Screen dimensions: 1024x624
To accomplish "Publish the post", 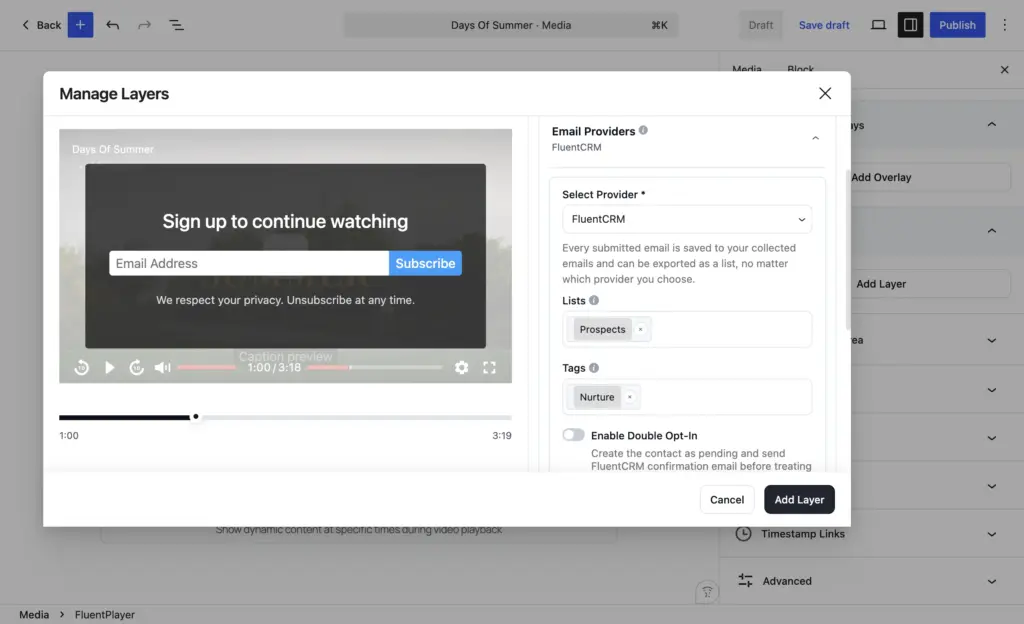I will pos(957,25).
